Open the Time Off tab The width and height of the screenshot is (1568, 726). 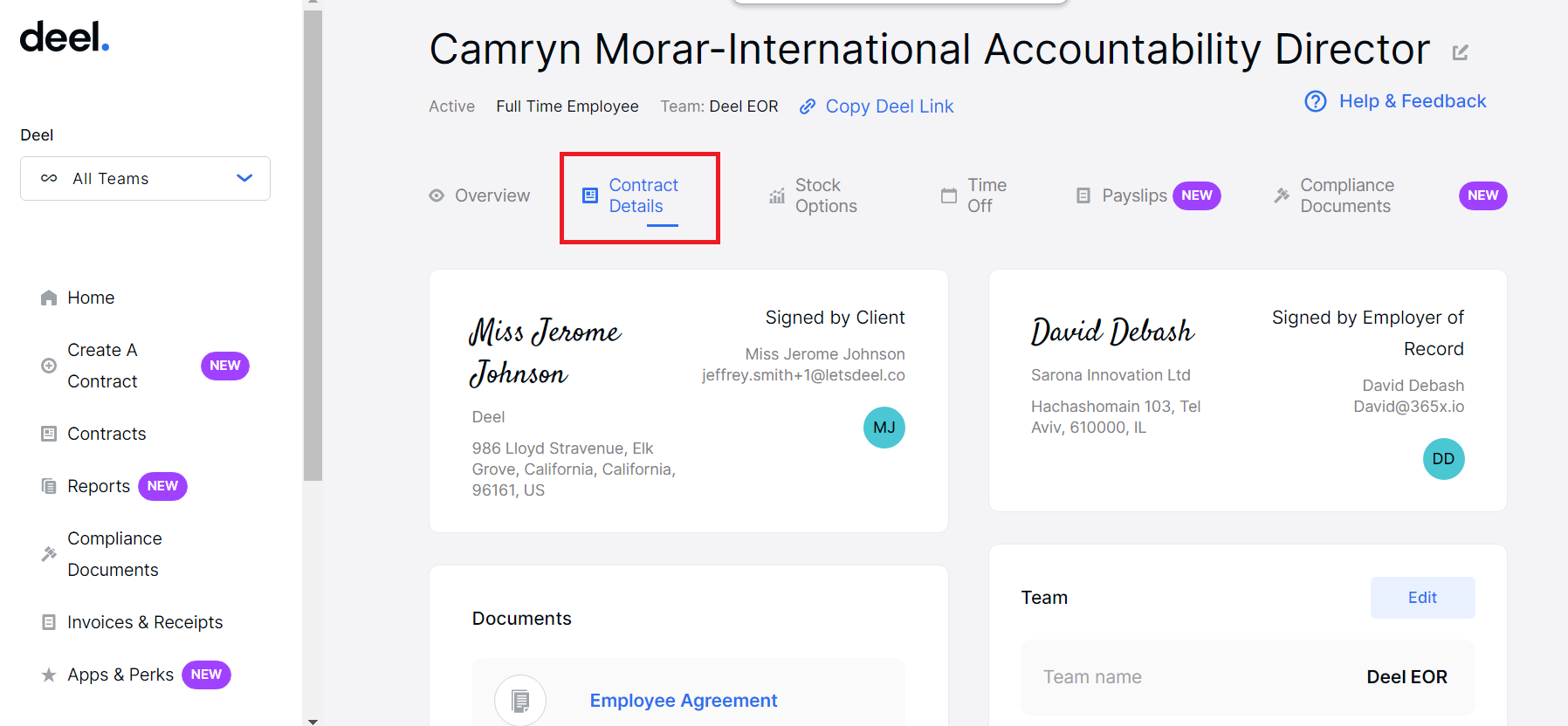[987, 195]
